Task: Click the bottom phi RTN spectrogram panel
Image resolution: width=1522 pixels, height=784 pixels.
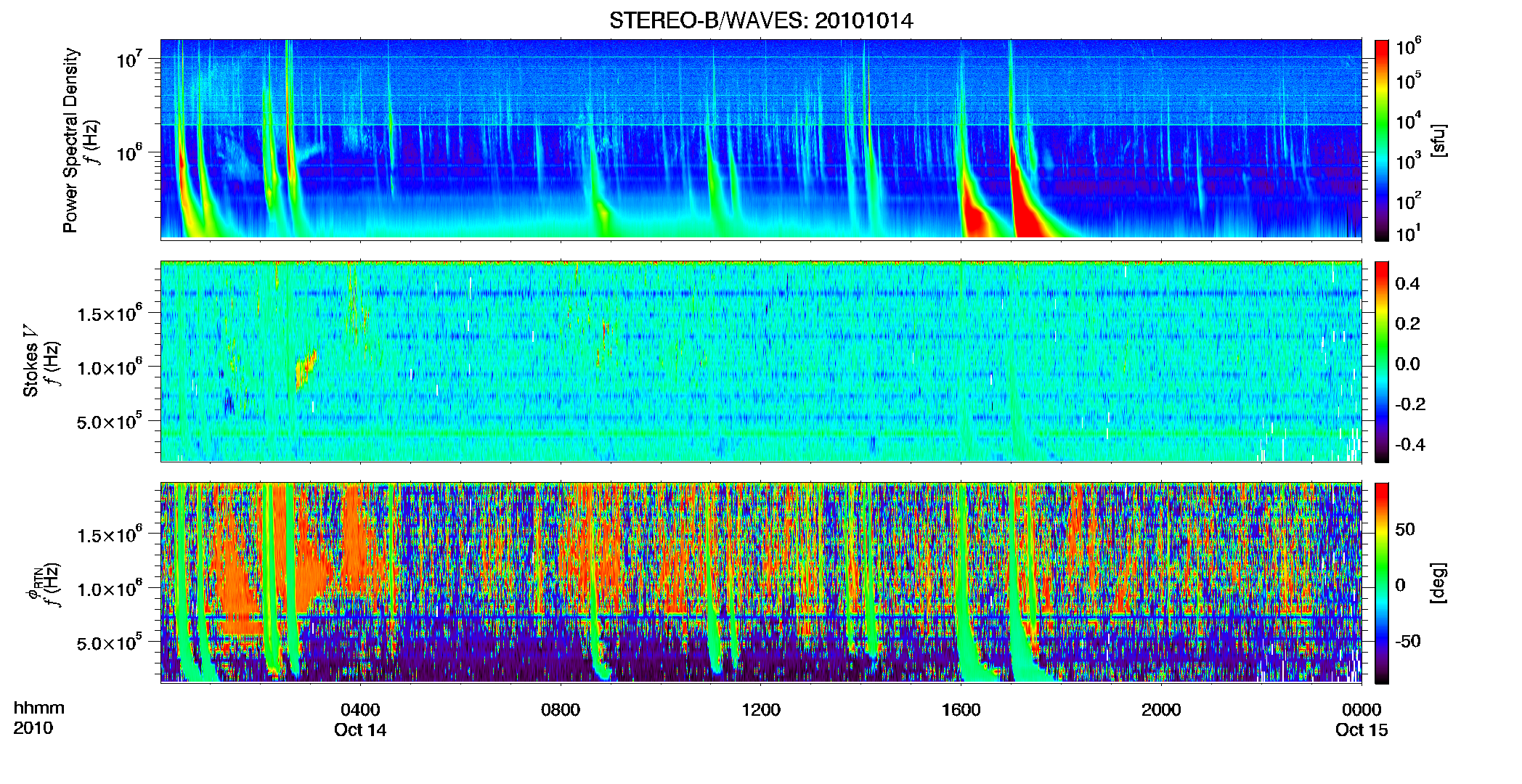Action: tap(761, 582)
